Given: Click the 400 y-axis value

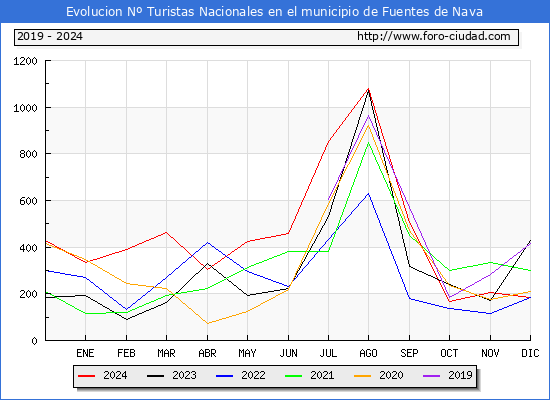Looking at the screenshot, I should pos(28,248).
